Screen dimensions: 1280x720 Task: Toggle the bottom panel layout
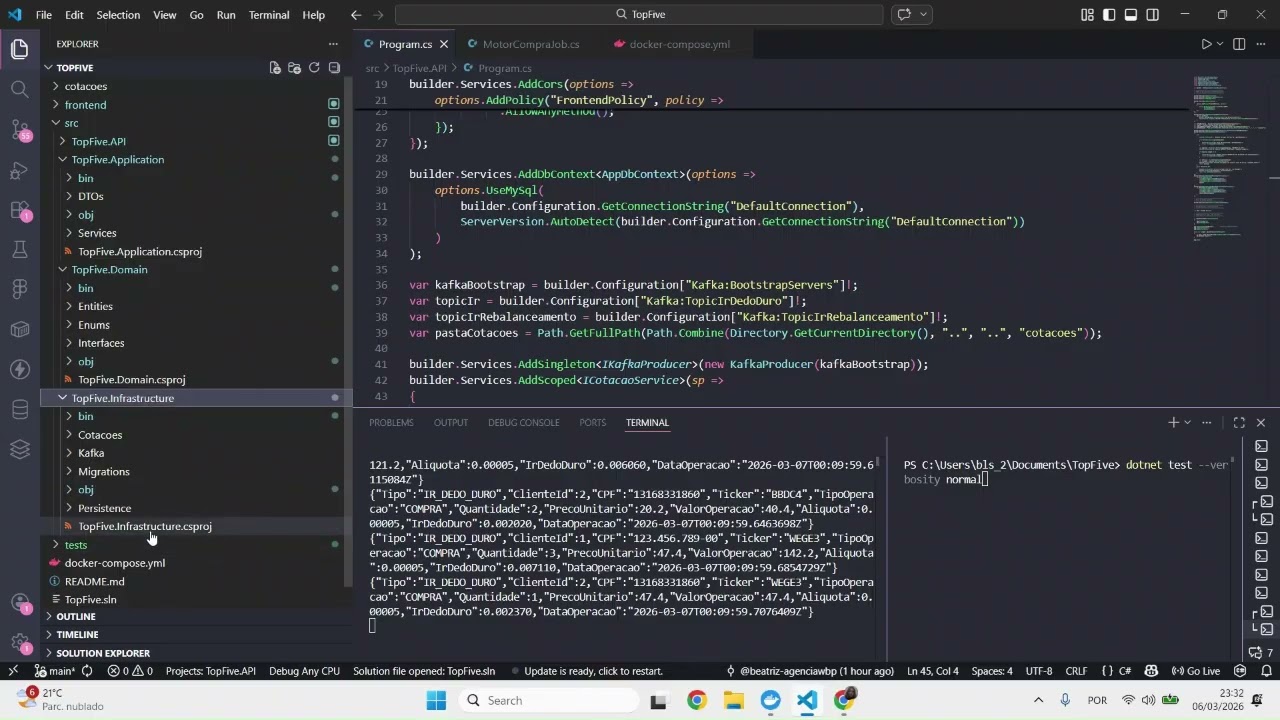(1131, 15)
